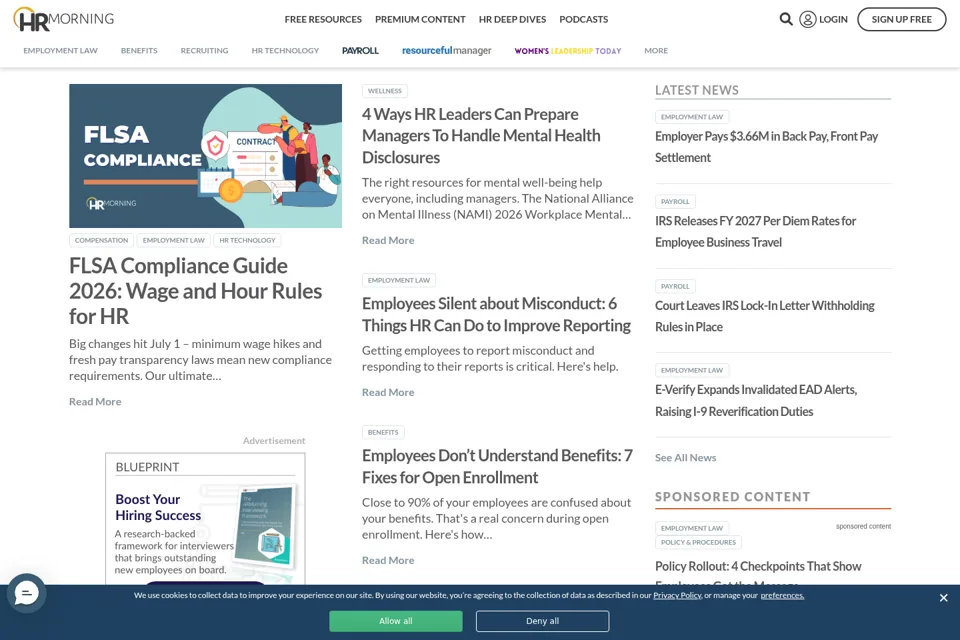The height and width of the screenshot is (640, 960).
Task: Open Women's Leadership Today link
Action: pos(568,51)
